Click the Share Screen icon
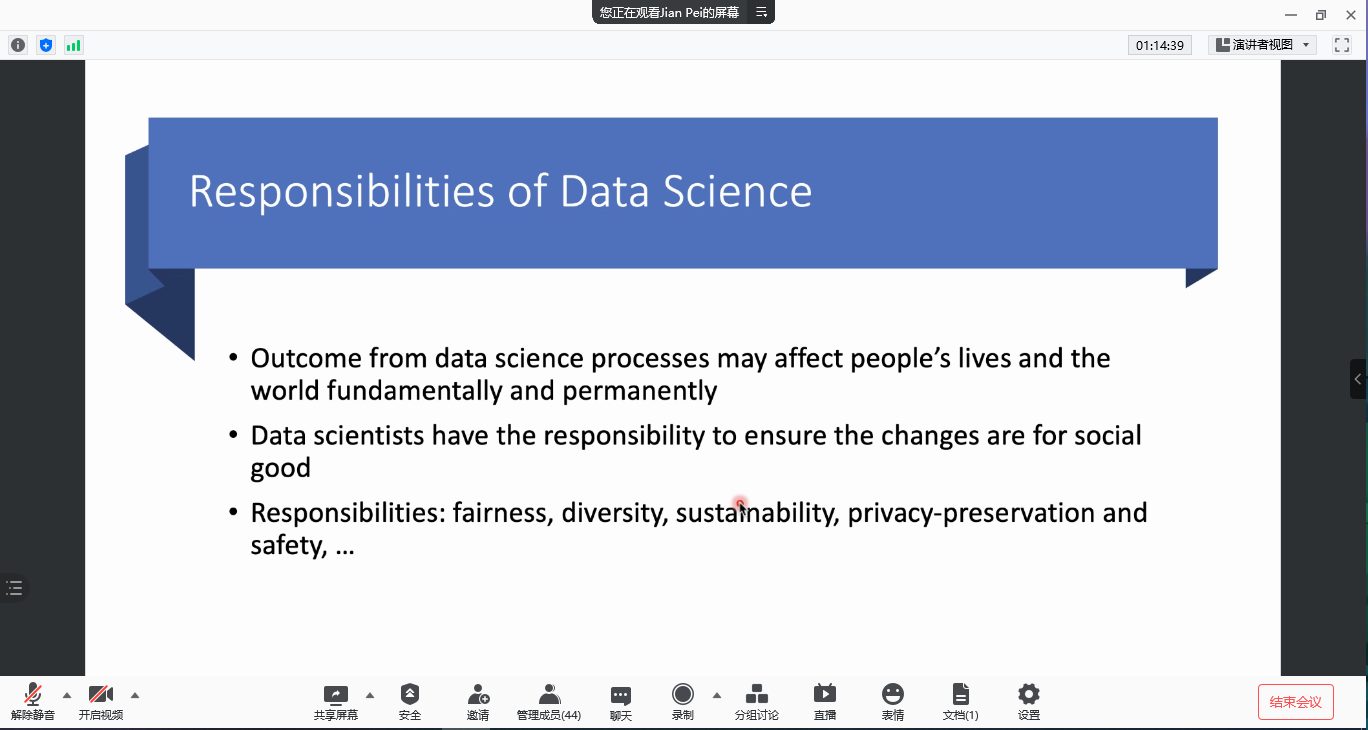This screenshot has width=1368, height=730. pos(336,701)
